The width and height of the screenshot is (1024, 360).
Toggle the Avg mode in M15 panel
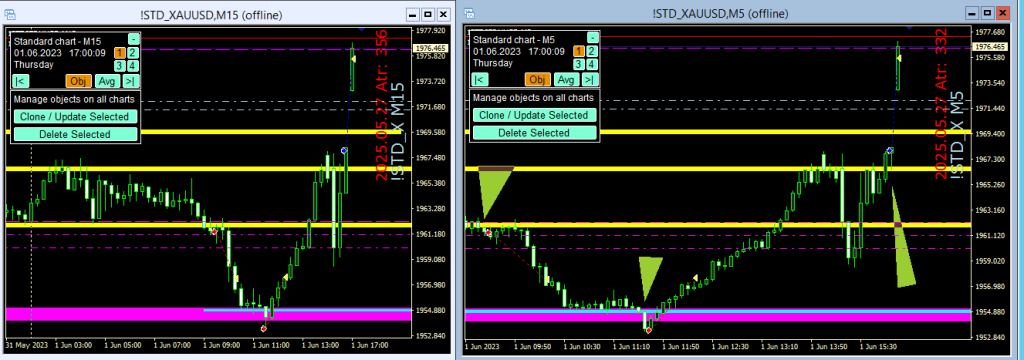107,81
